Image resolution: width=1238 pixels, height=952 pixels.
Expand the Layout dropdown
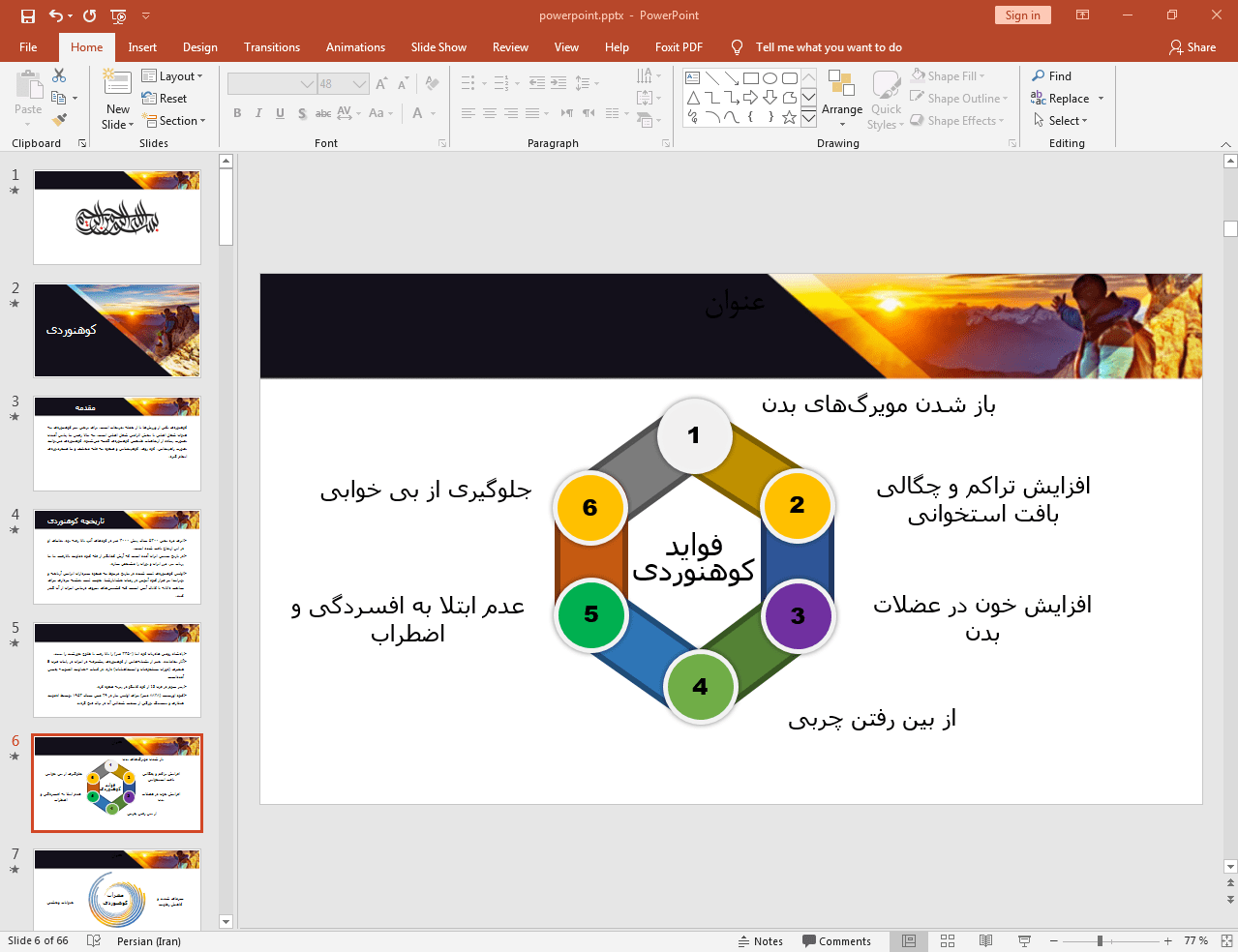(172, 76)
